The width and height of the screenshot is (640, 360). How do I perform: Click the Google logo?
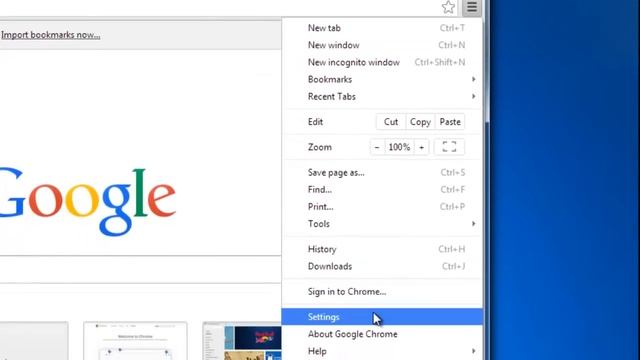(x=88, y=201)
